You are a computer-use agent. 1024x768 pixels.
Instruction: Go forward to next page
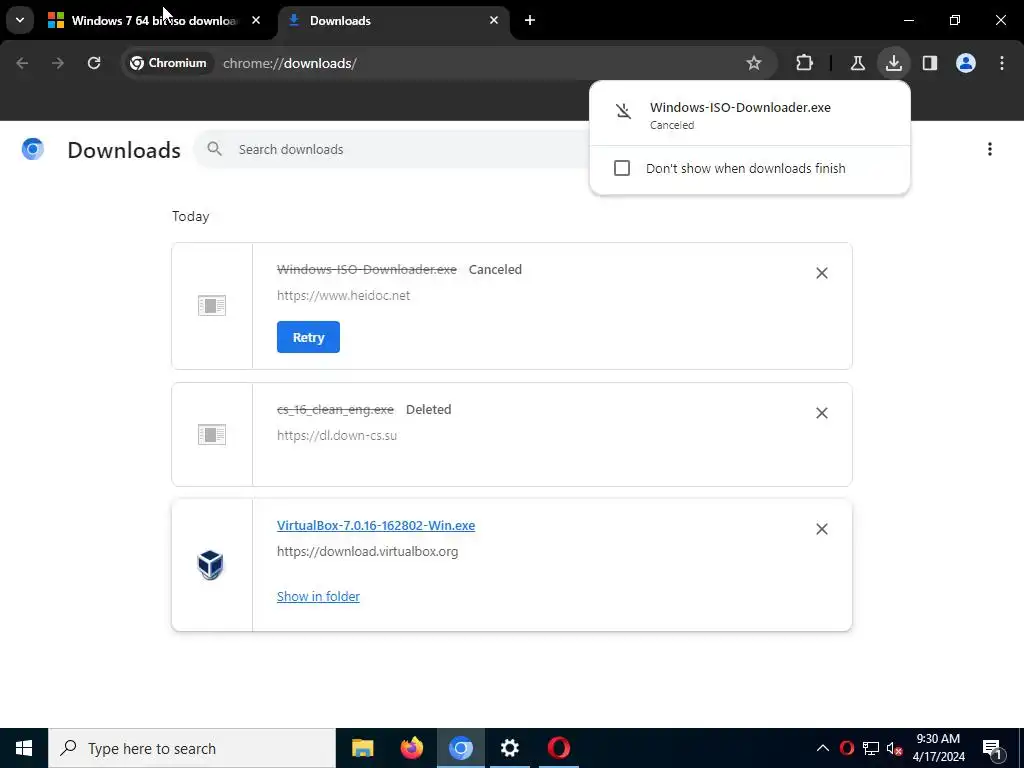[58, 63]
